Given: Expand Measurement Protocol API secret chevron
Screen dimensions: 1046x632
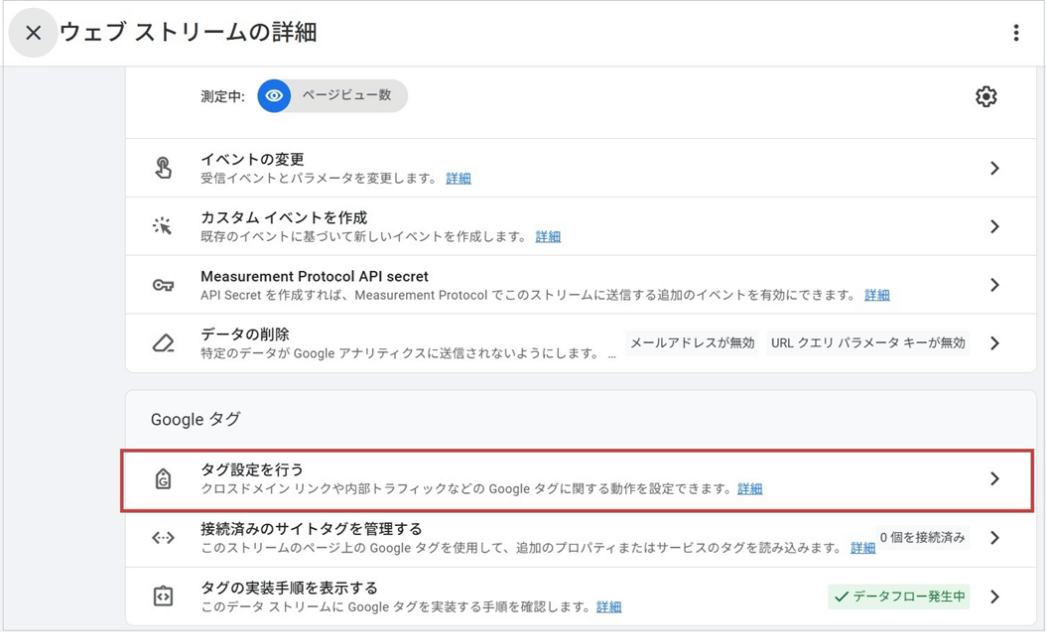Looking at the screenshot, I should 995,285.
